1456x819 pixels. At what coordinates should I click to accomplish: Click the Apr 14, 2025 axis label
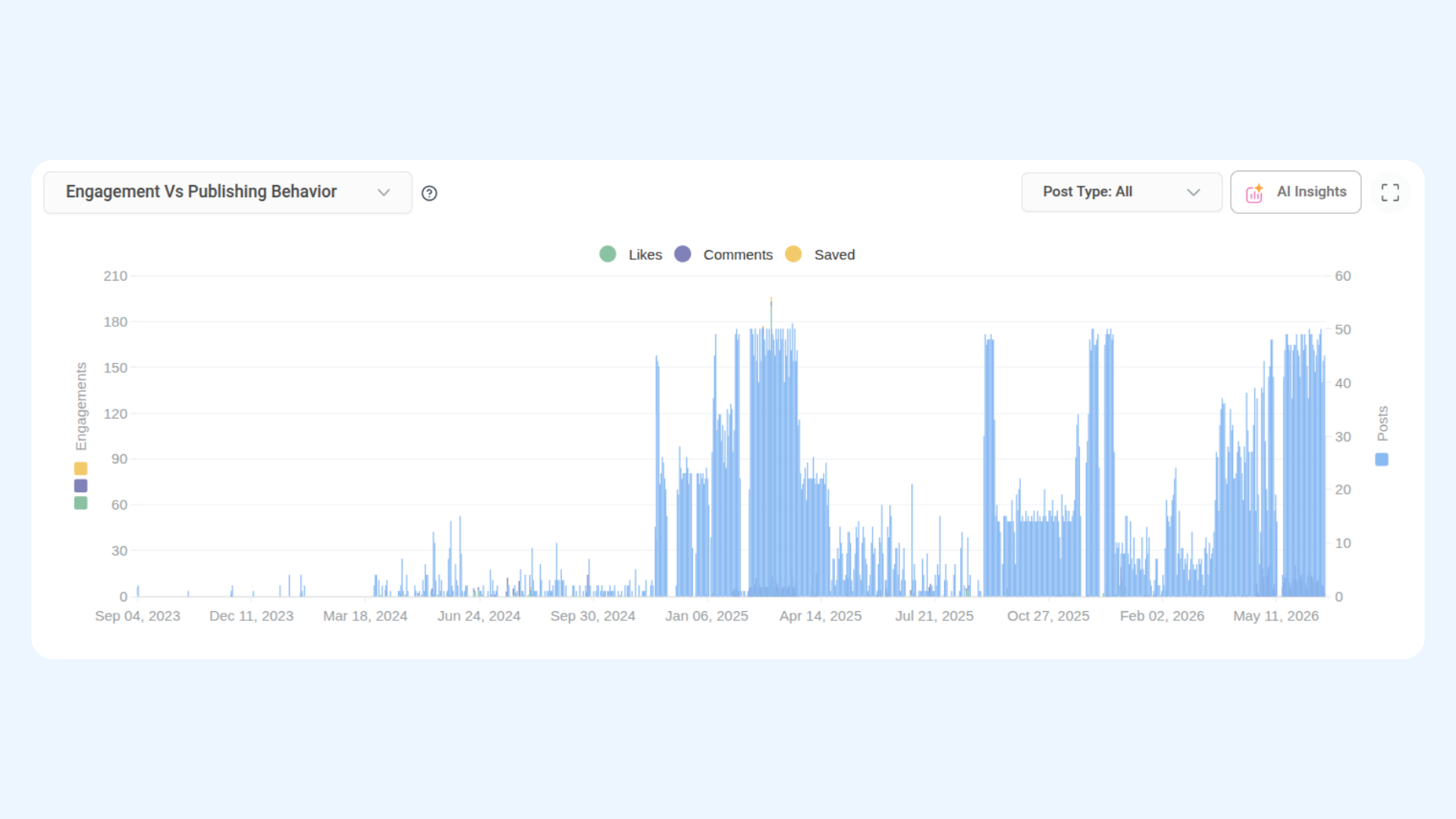(x=821, y=617)
